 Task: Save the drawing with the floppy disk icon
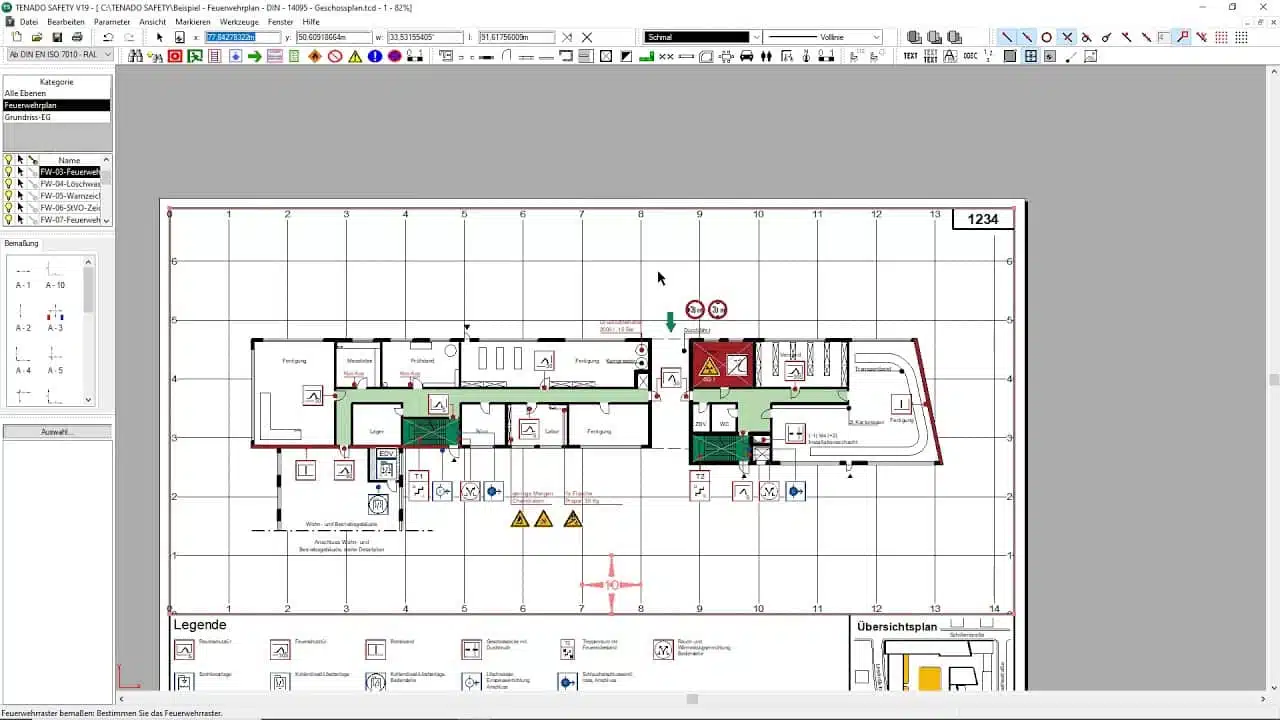coord(57,37)
